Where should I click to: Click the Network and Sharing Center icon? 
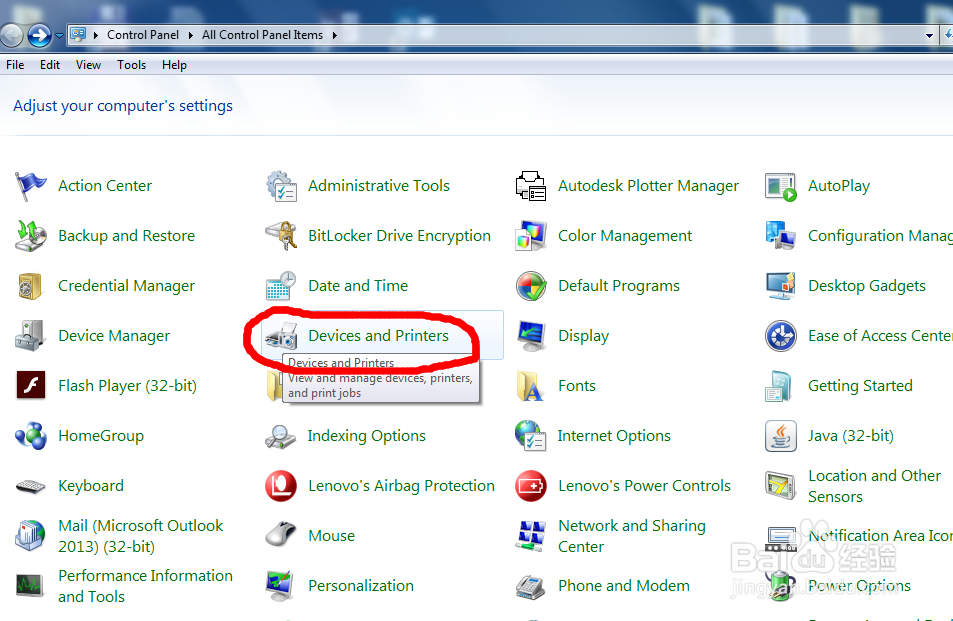point(531,536)
